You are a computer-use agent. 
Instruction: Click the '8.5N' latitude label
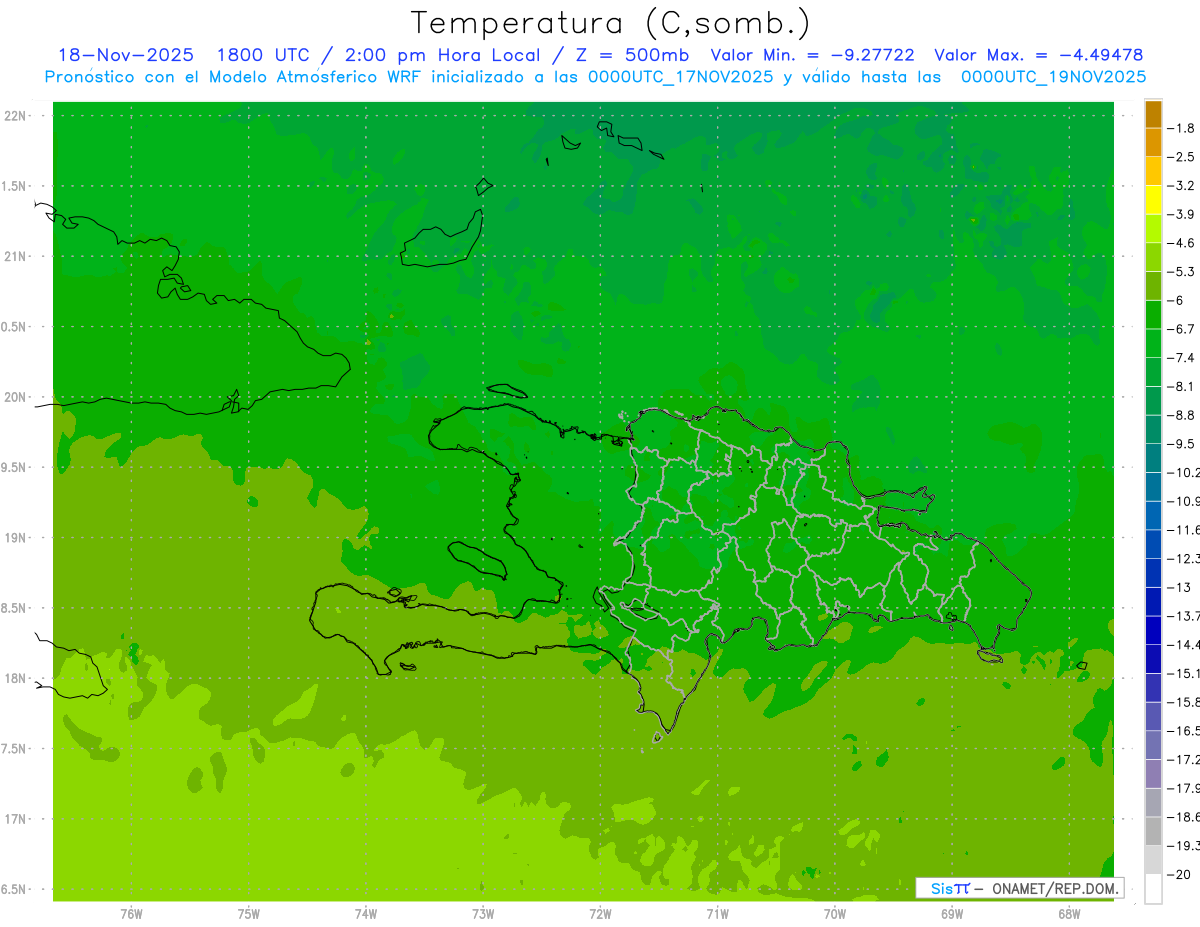15,608
